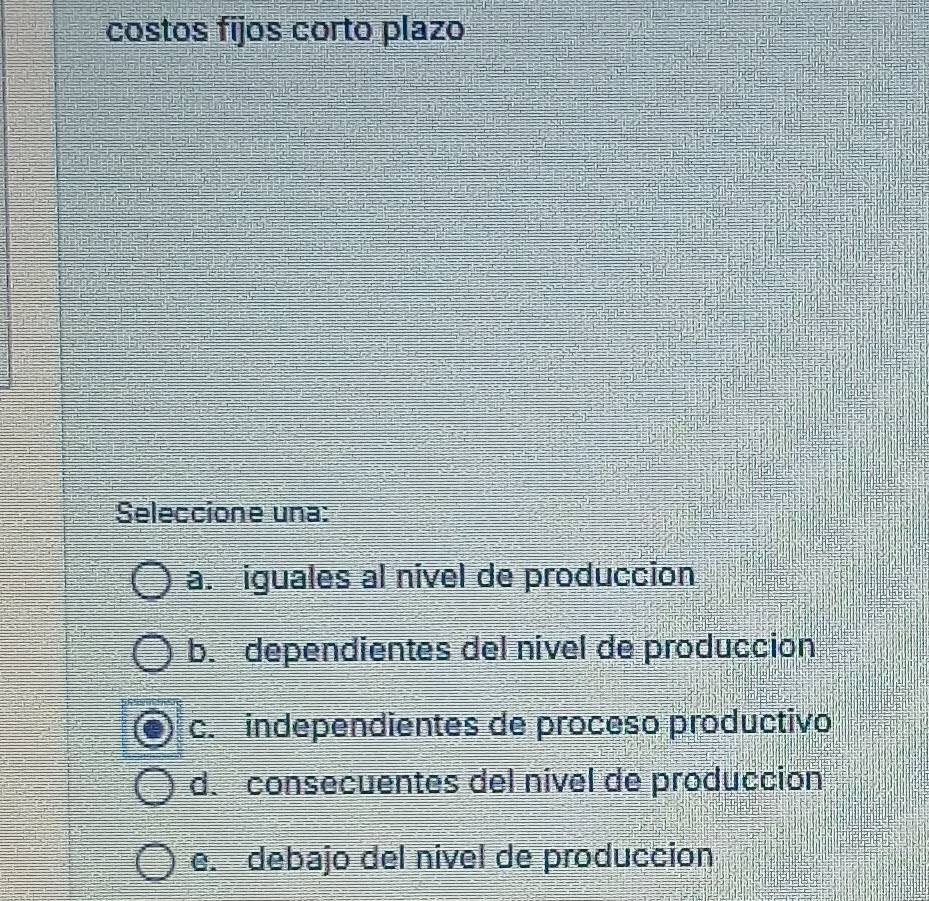Select option a, iguales al nivel de produccion

(151, 579)
